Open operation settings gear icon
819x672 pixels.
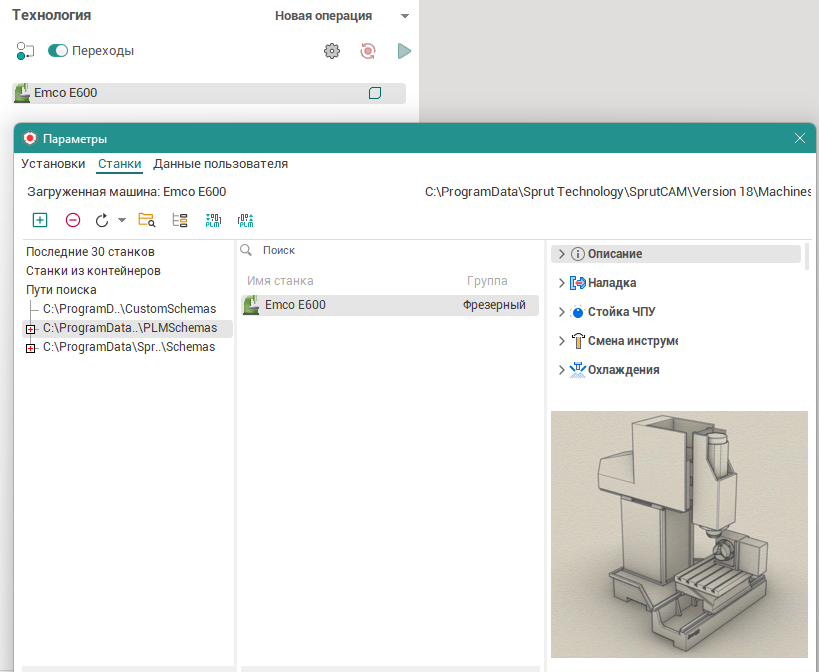point(332,51)
